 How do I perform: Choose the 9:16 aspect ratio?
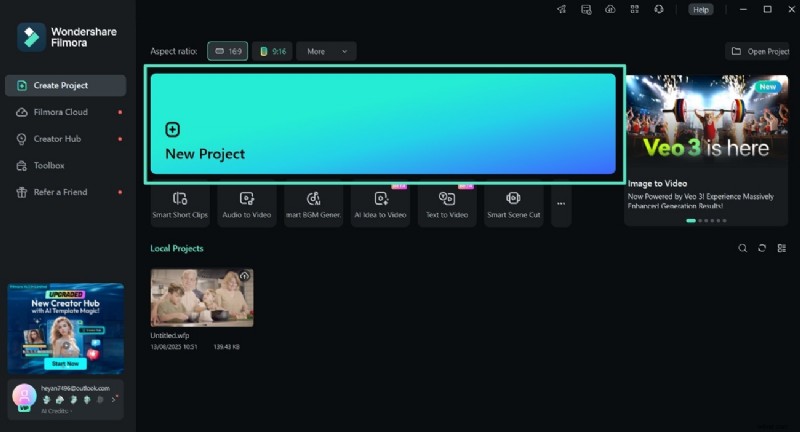(272, 51)
